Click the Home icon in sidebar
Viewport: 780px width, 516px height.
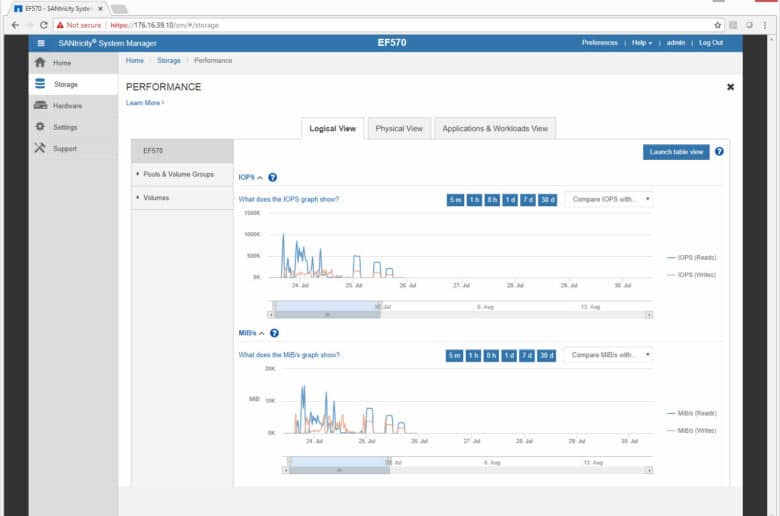click(x=40, y=63)
